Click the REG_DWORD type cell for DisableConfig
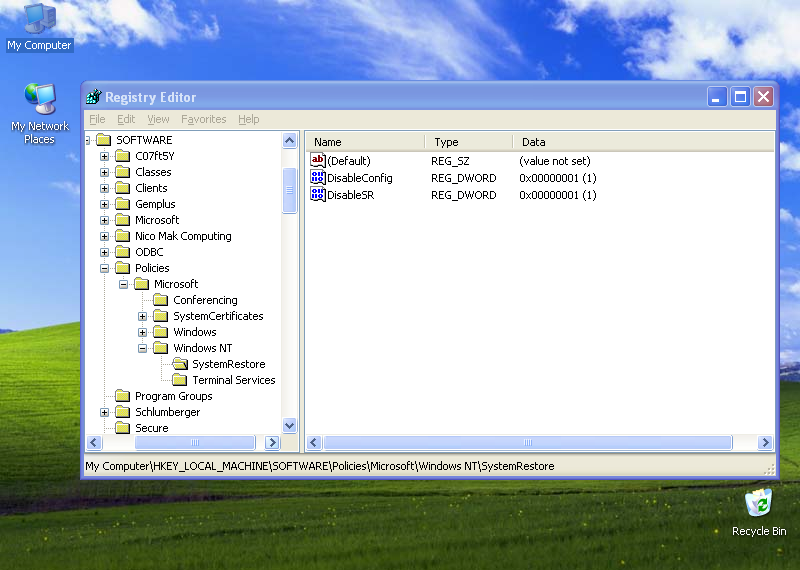This screenshot has width=800, height=570. pos(463,178)
